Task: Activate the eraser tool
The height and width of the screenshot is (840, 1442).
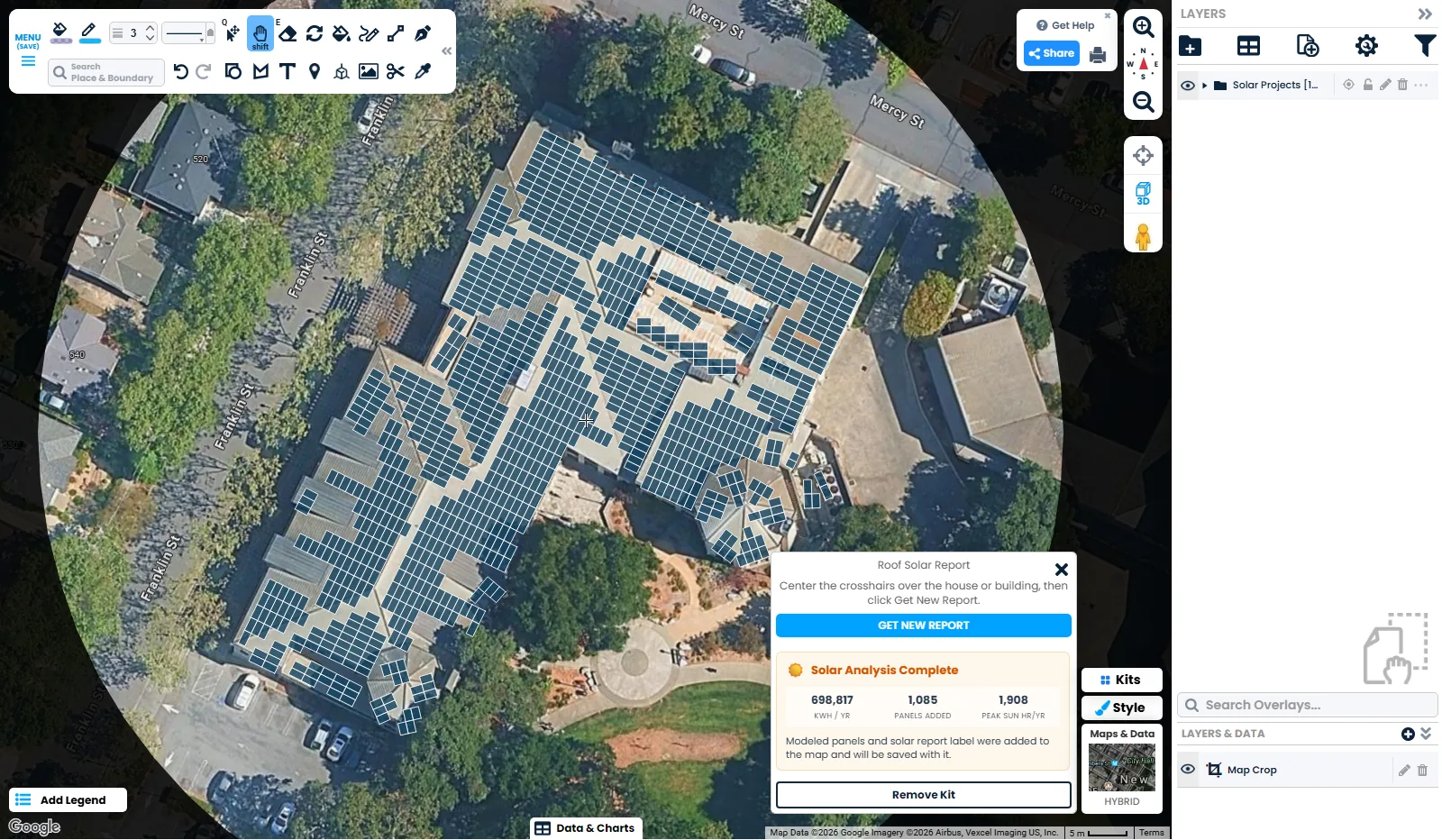Action: 287,33
